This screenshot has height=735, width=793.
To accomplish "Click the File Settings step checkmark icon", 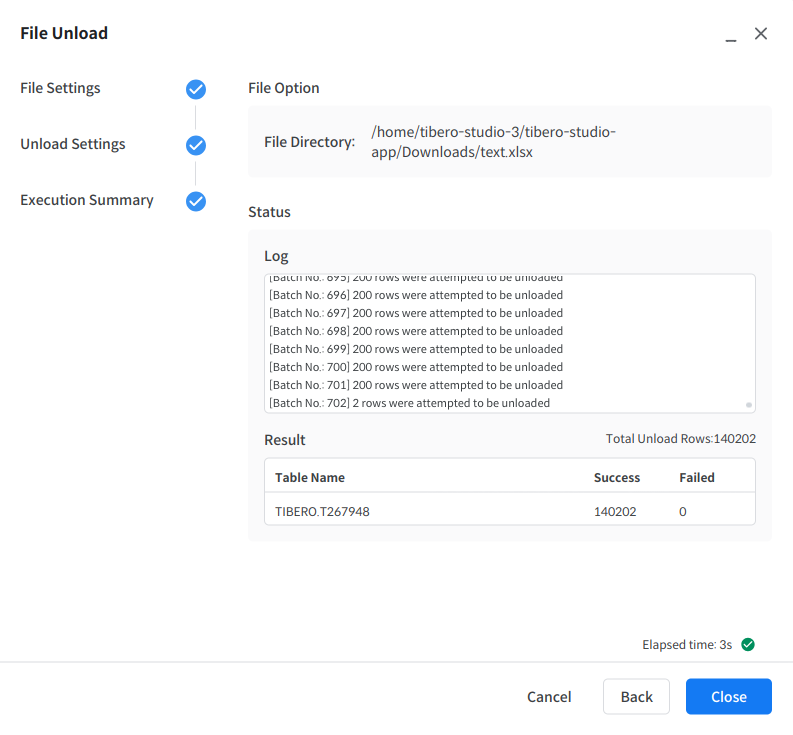I will tap(196, 89).
